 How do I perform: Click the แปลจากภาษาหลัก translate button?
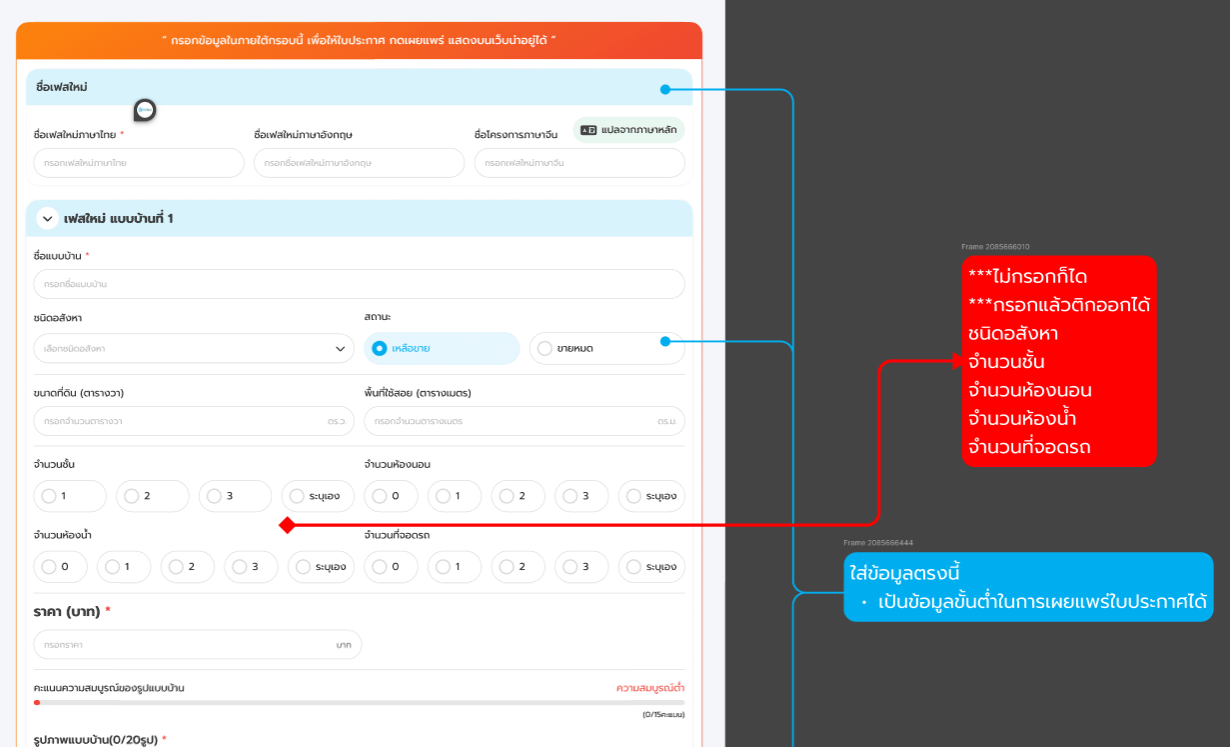629,130
